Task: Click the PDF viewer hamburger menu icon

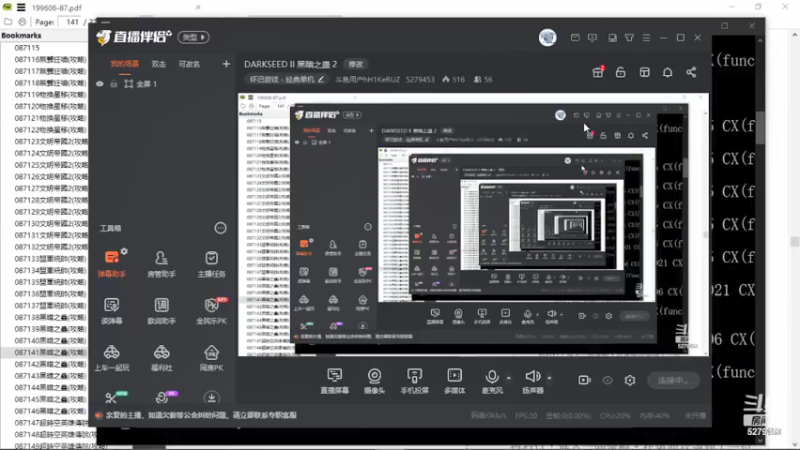Action: [x=21, y=7]
